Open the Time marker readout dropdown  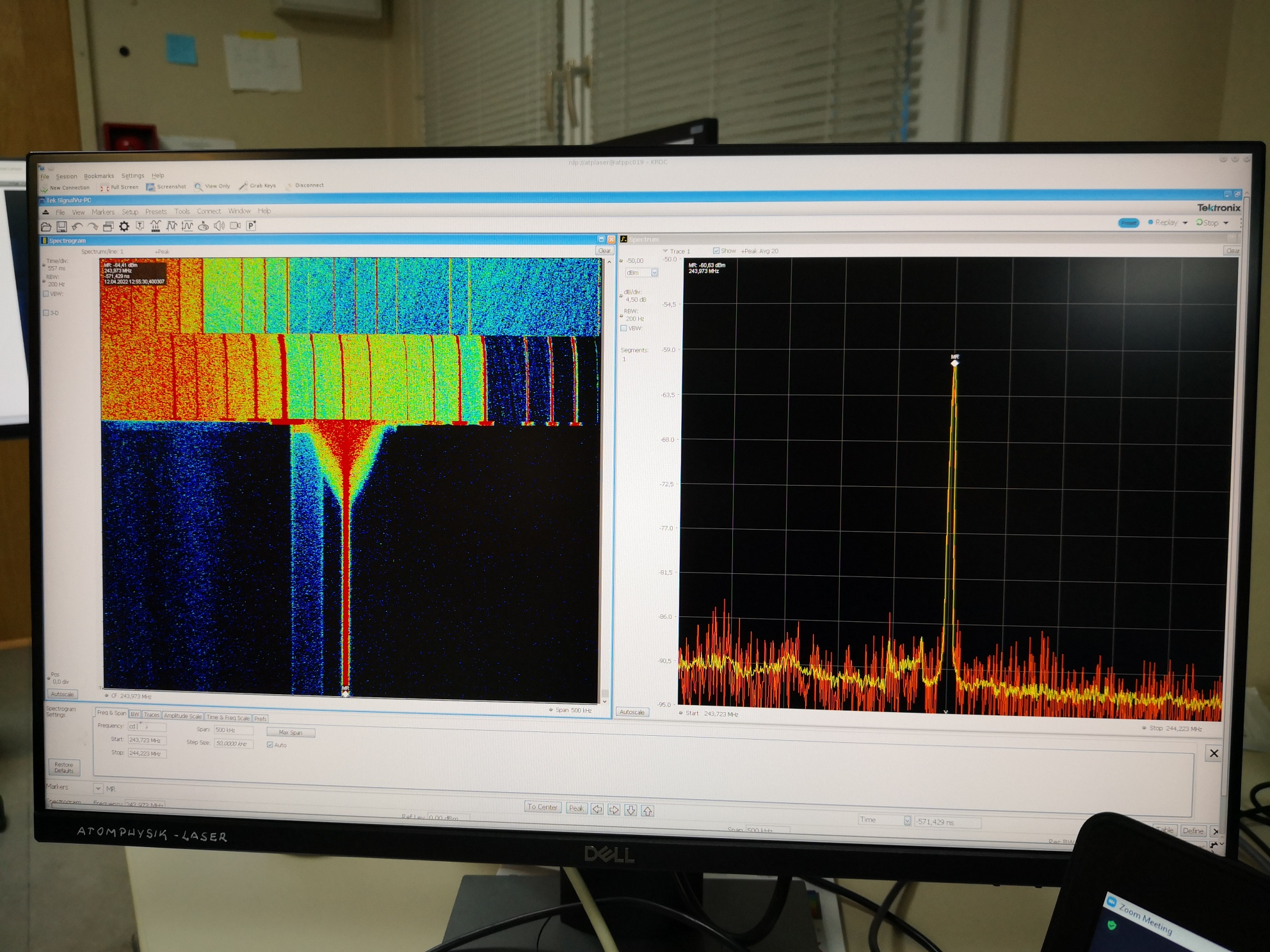click(907, 821)
